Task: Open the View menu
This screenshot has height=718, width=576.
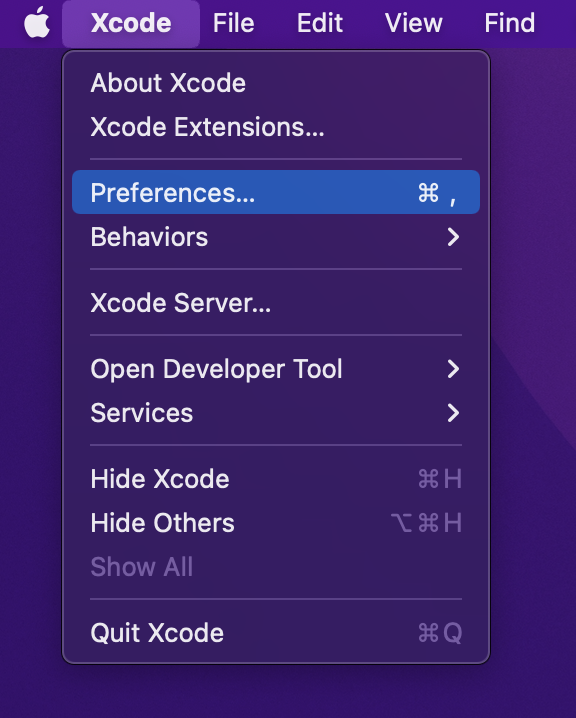Action: (413, 23)
